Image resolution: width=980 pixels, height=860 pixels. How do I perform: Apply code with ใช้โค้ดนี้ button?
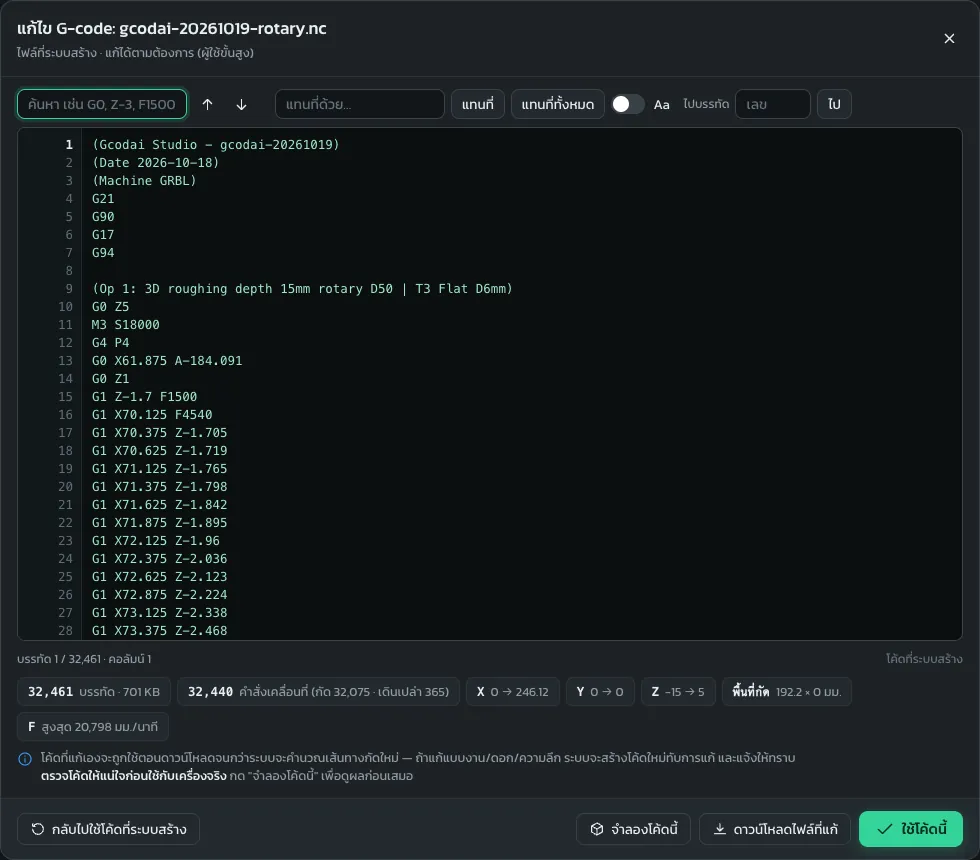tap(911, 829)
